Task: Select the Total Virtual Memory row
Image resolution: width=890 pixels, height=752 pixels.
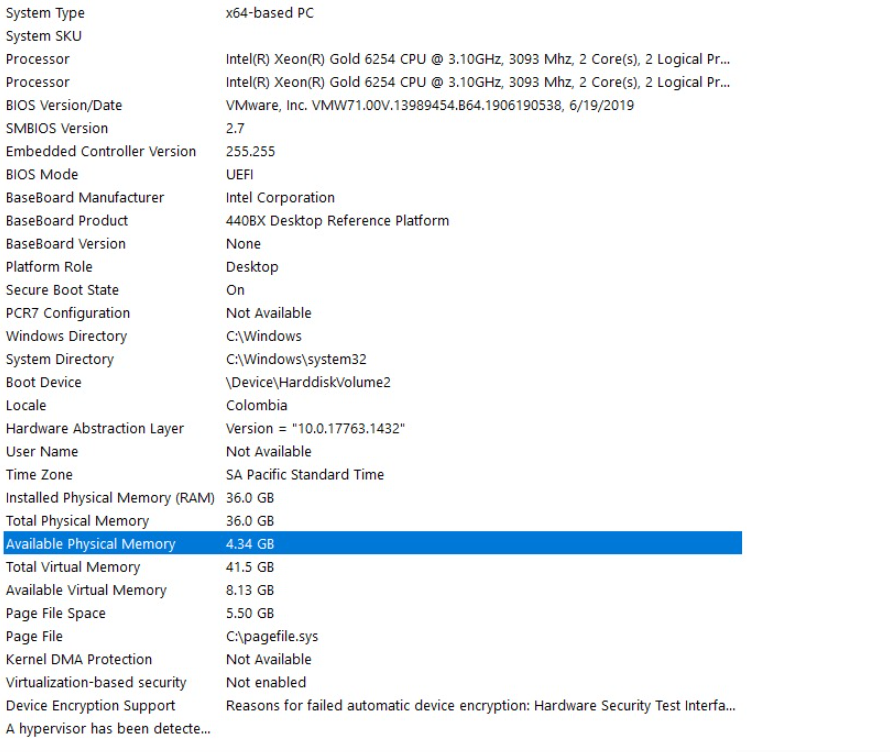Action: [73, 568]
